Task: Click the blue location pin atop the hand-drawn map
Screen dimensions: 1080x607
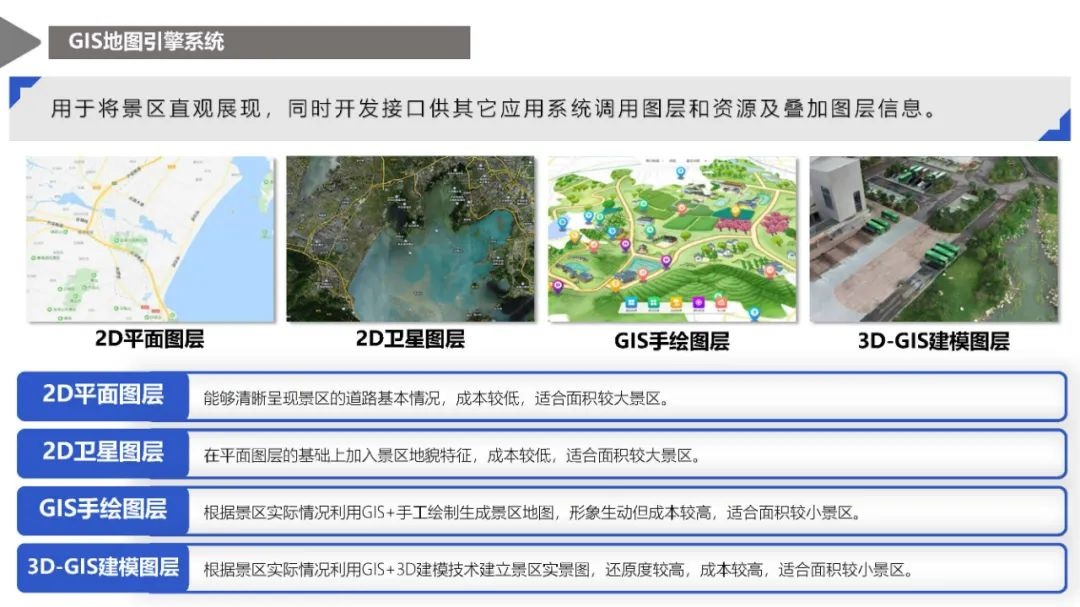Action: pos(680,172)
